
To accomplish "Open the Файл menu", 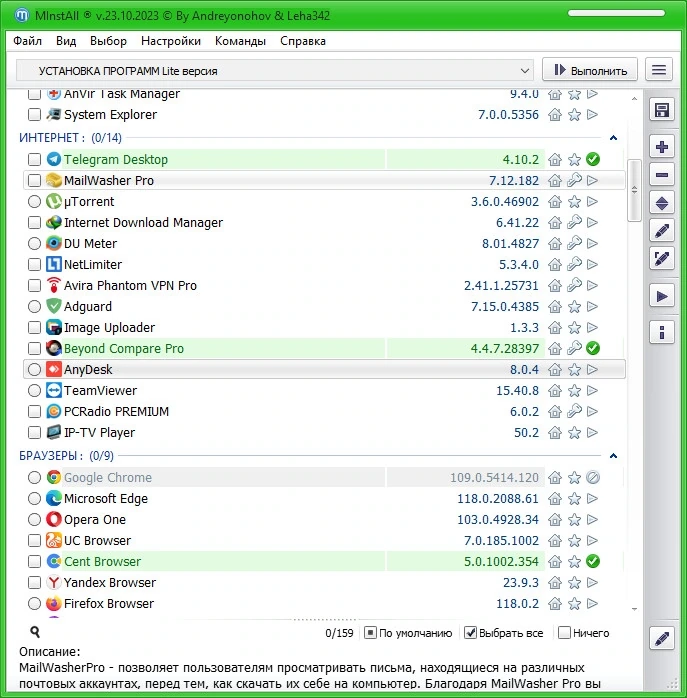I will coord(28,41).
